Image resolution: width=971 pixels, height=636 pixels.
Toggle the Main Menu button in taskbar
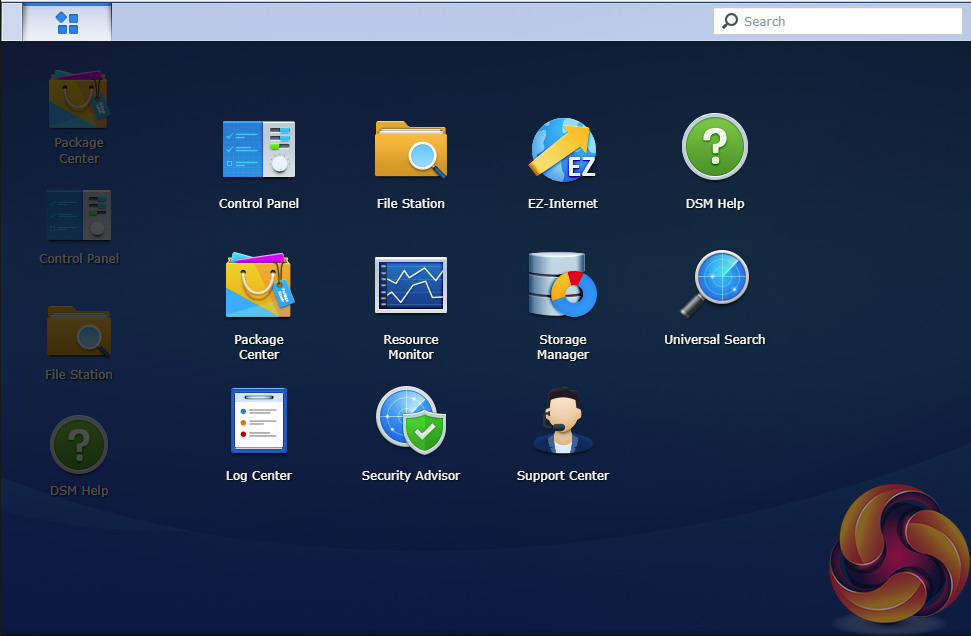[x=67, y=22]
